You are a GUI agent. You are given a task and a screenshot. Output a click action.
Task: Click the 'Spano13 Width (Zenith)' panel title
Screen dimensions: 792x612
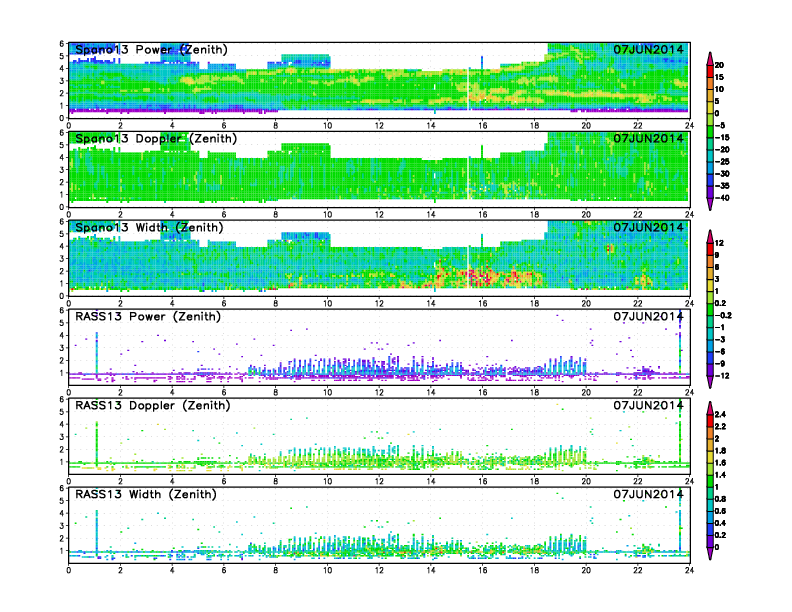pos(149,227)
